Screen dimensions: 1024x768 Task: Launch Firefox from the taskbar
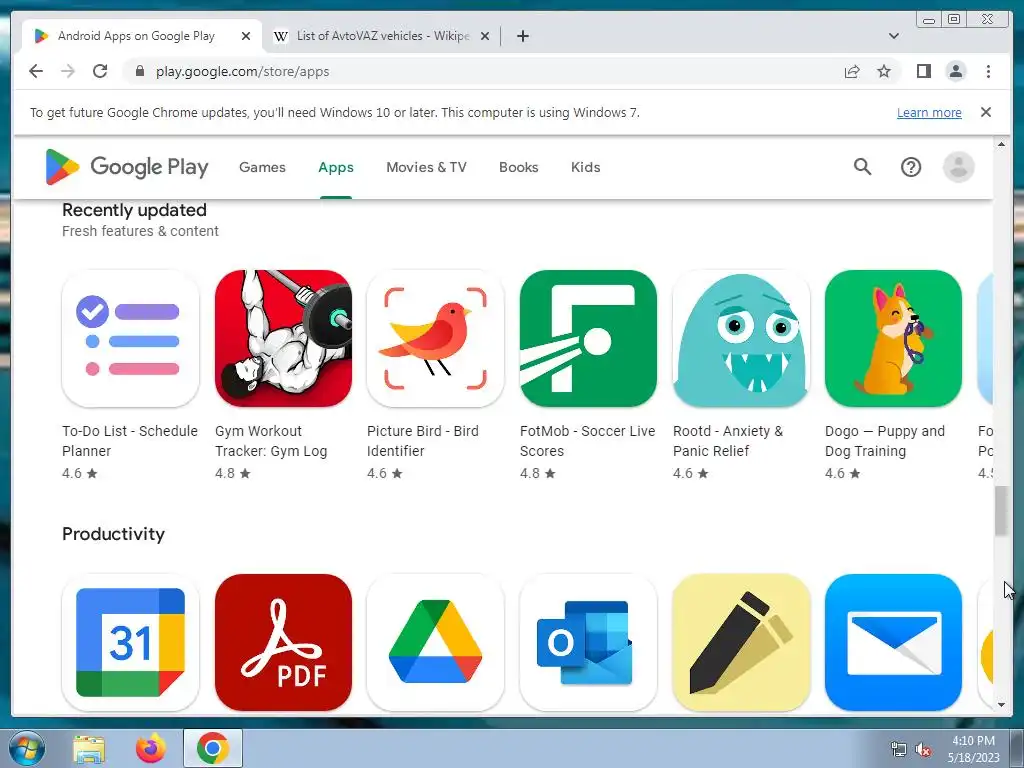[151, 748]
